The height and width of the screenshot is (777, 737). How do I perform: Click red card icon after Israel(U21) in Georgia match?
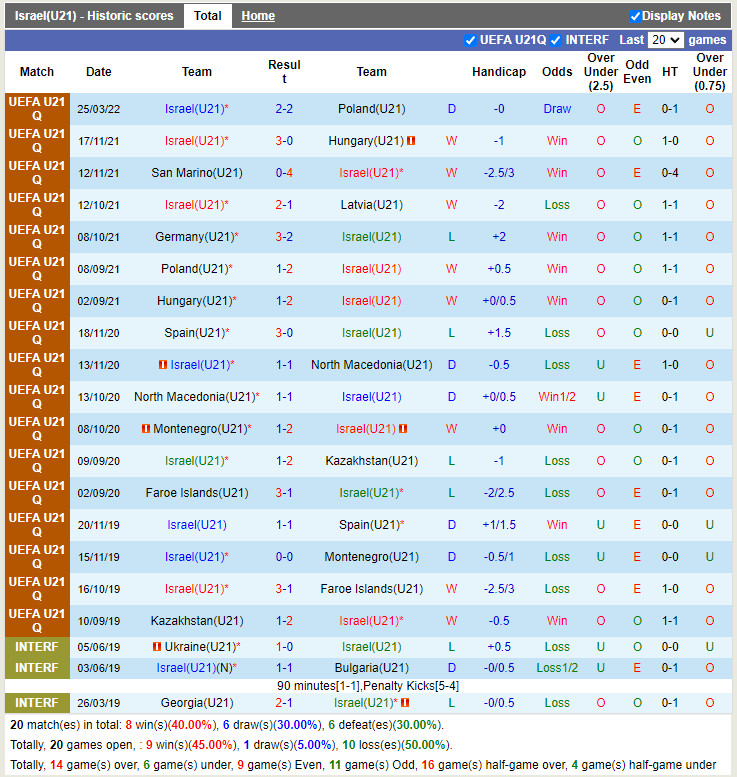(x=405, y=703)
